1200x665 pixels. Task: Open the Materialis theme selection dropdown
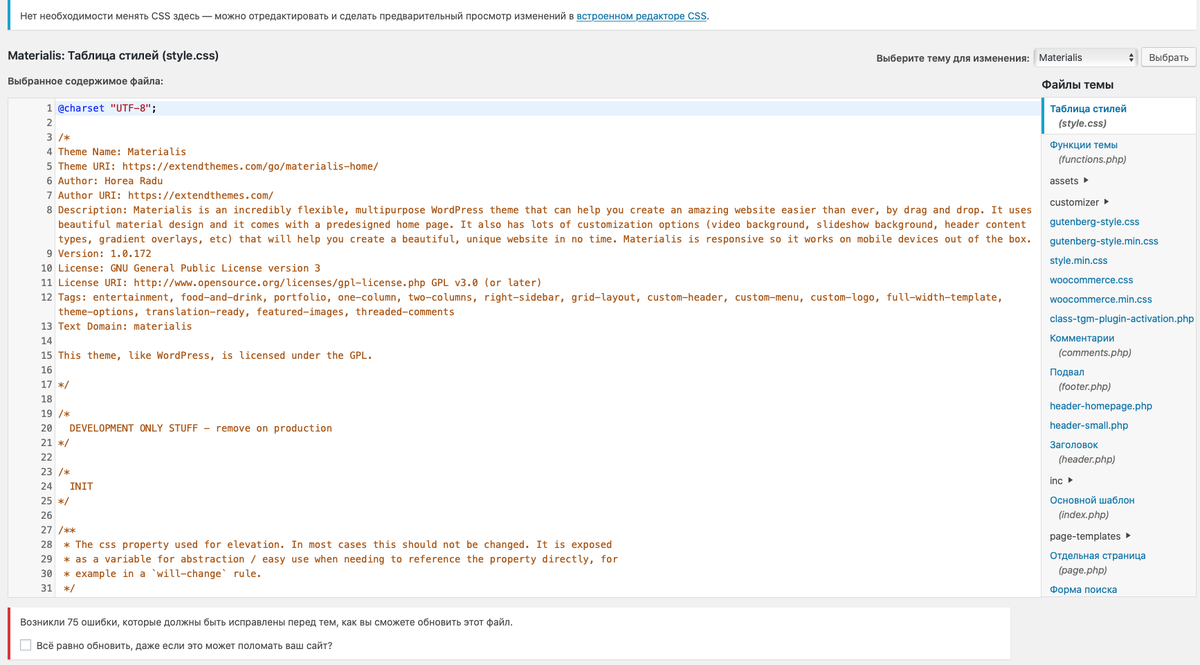pyautogui.click(x=1086, y=58)
